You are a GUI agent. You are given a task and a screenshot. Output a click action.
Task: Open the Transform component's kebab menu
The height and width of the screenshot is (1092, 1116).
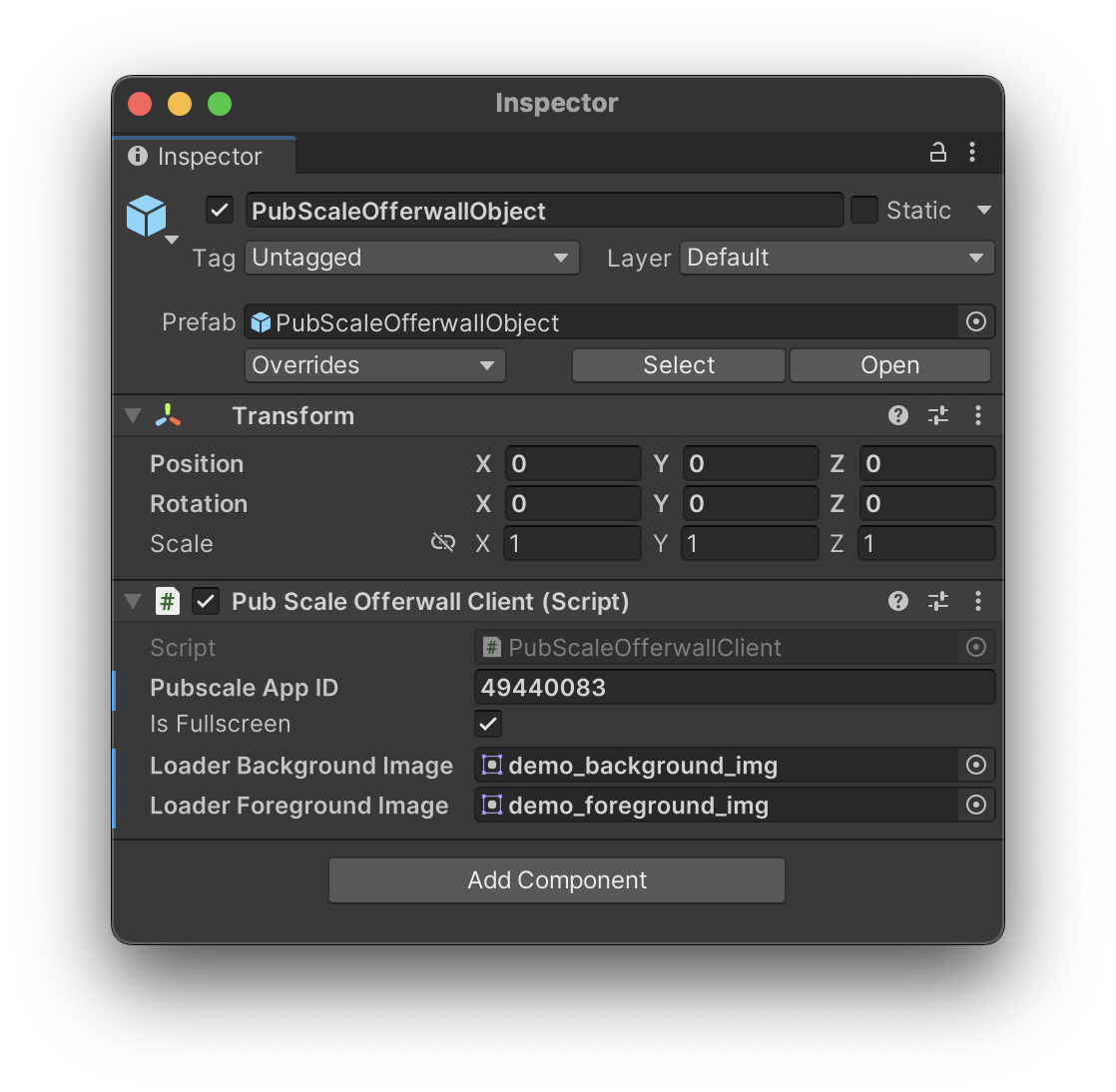pos(978,416)
